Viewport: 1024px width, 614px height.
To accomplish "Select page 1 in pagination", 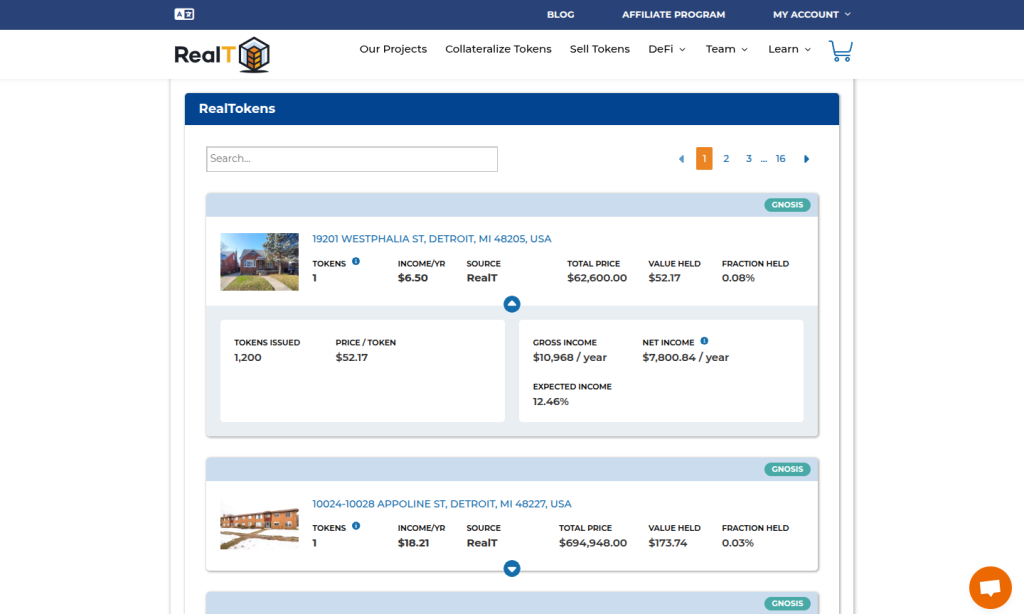I will coord(704,159).
